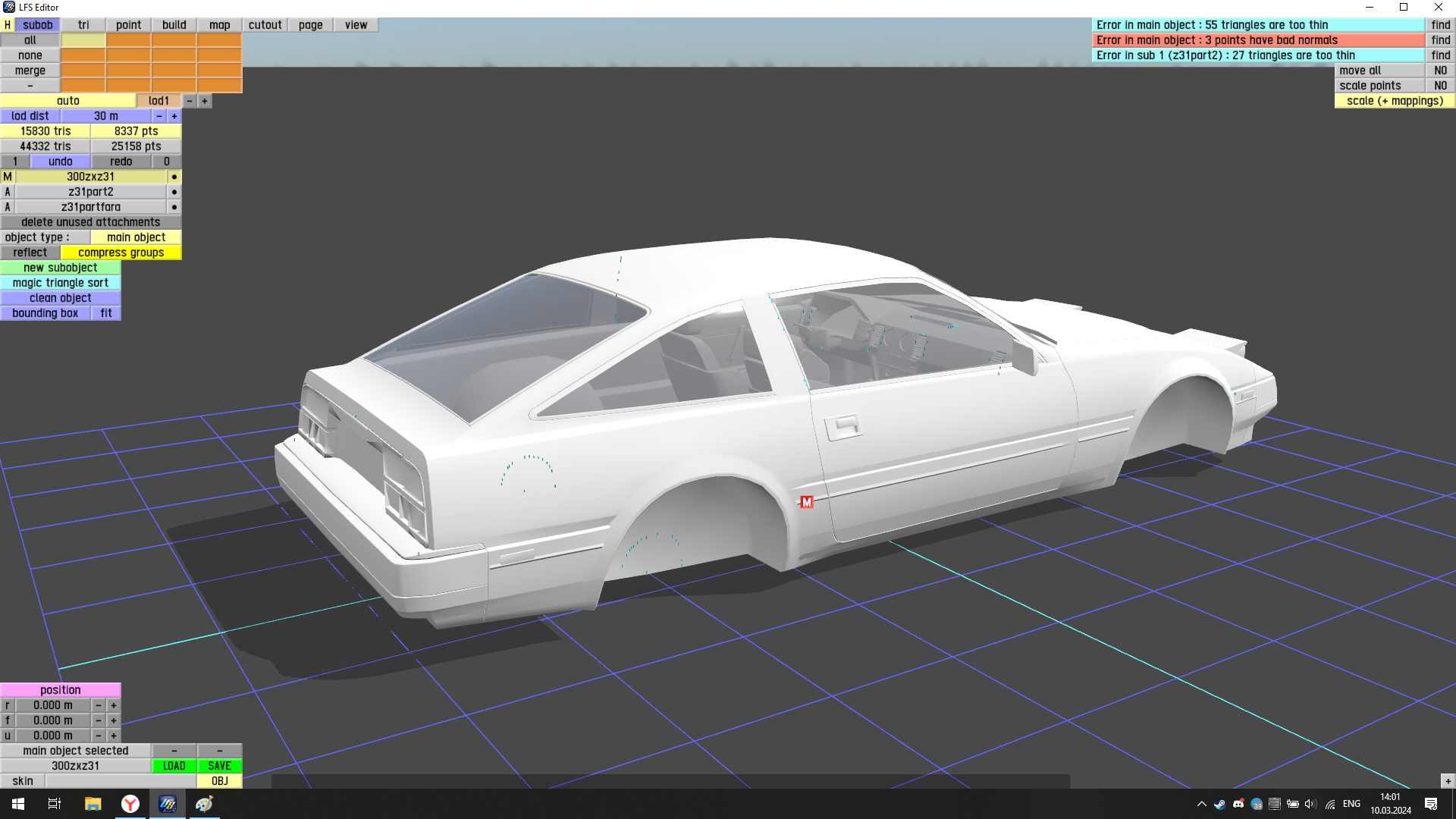Open the tri tab
The height and width of the screenshot is (819, 1456).
[x=83, y=25]
